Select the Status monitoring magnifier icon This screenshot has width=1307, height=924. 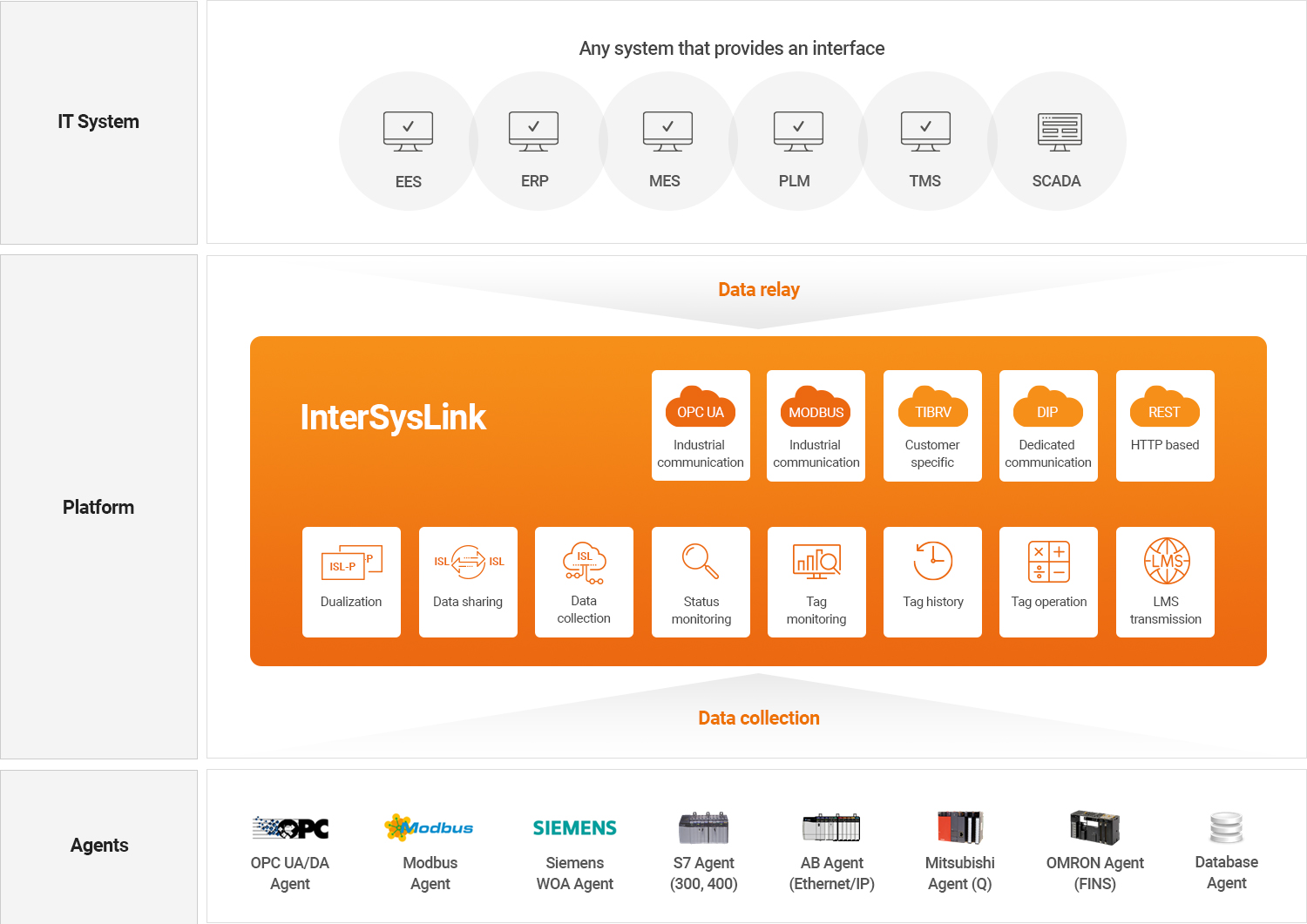click(701, 563)
